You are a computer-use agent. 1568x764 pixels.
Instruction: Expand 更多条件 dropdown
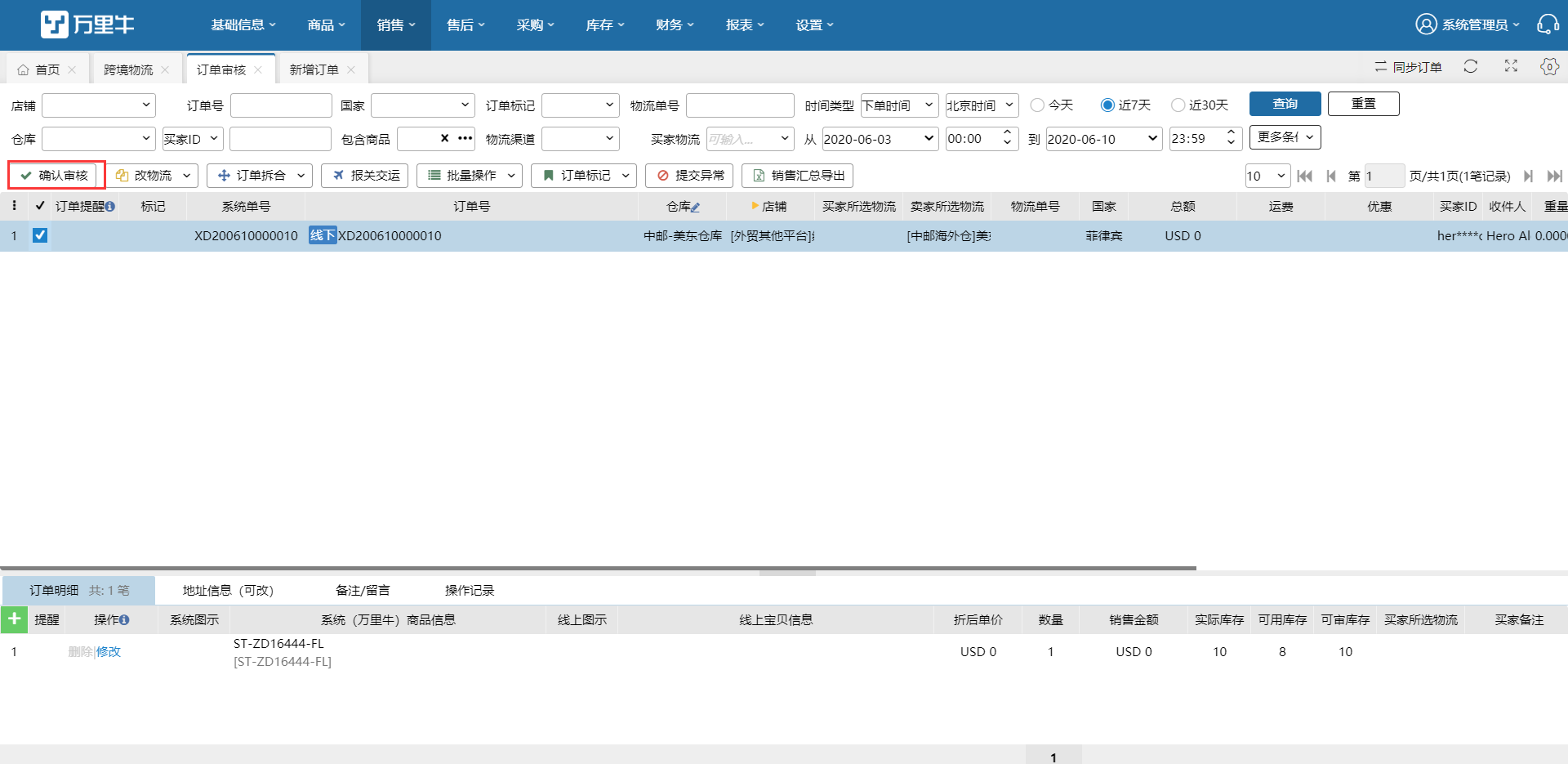pos(1285,137)
